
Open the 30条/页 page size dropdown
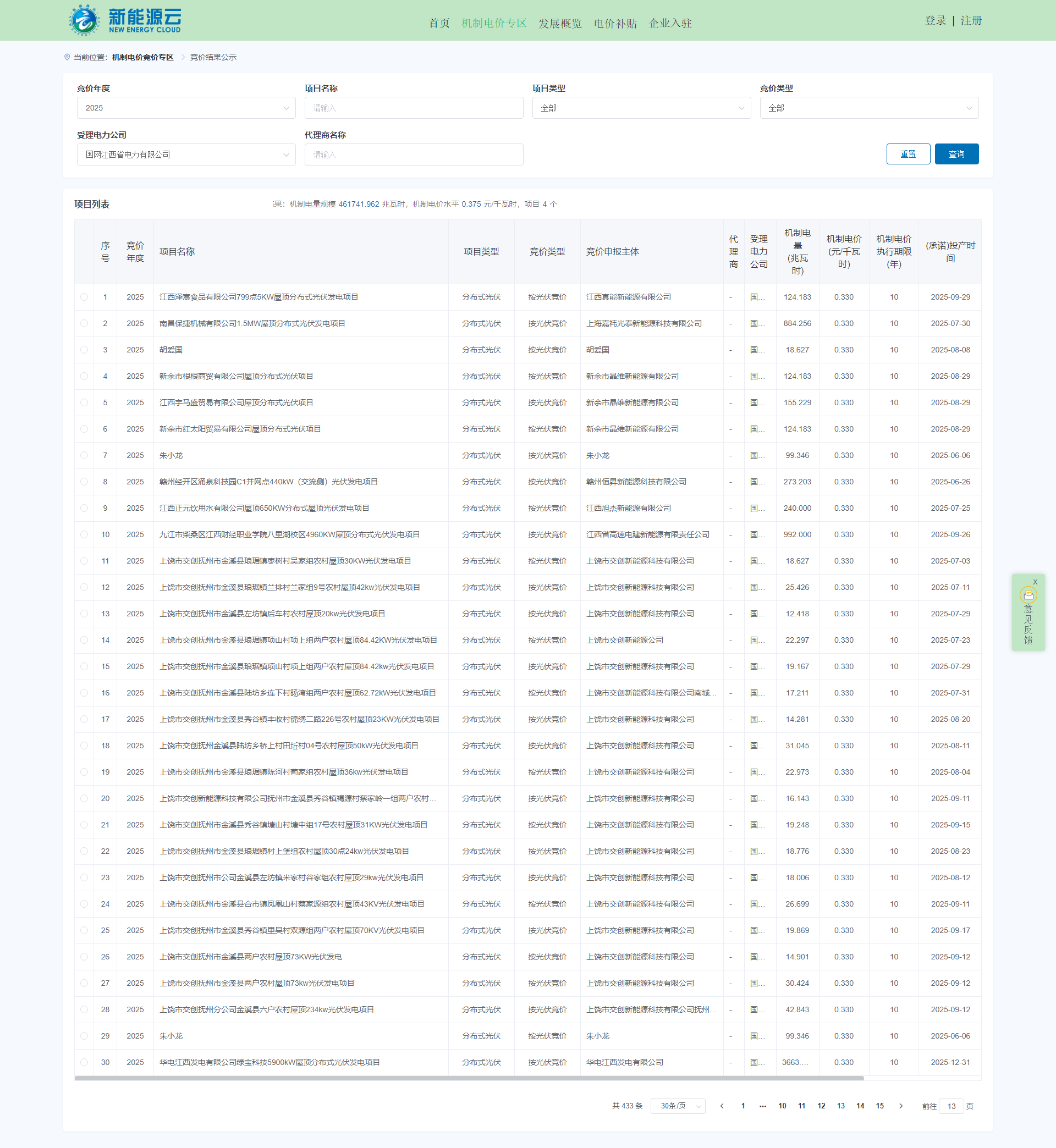[x=678, y=1106]
